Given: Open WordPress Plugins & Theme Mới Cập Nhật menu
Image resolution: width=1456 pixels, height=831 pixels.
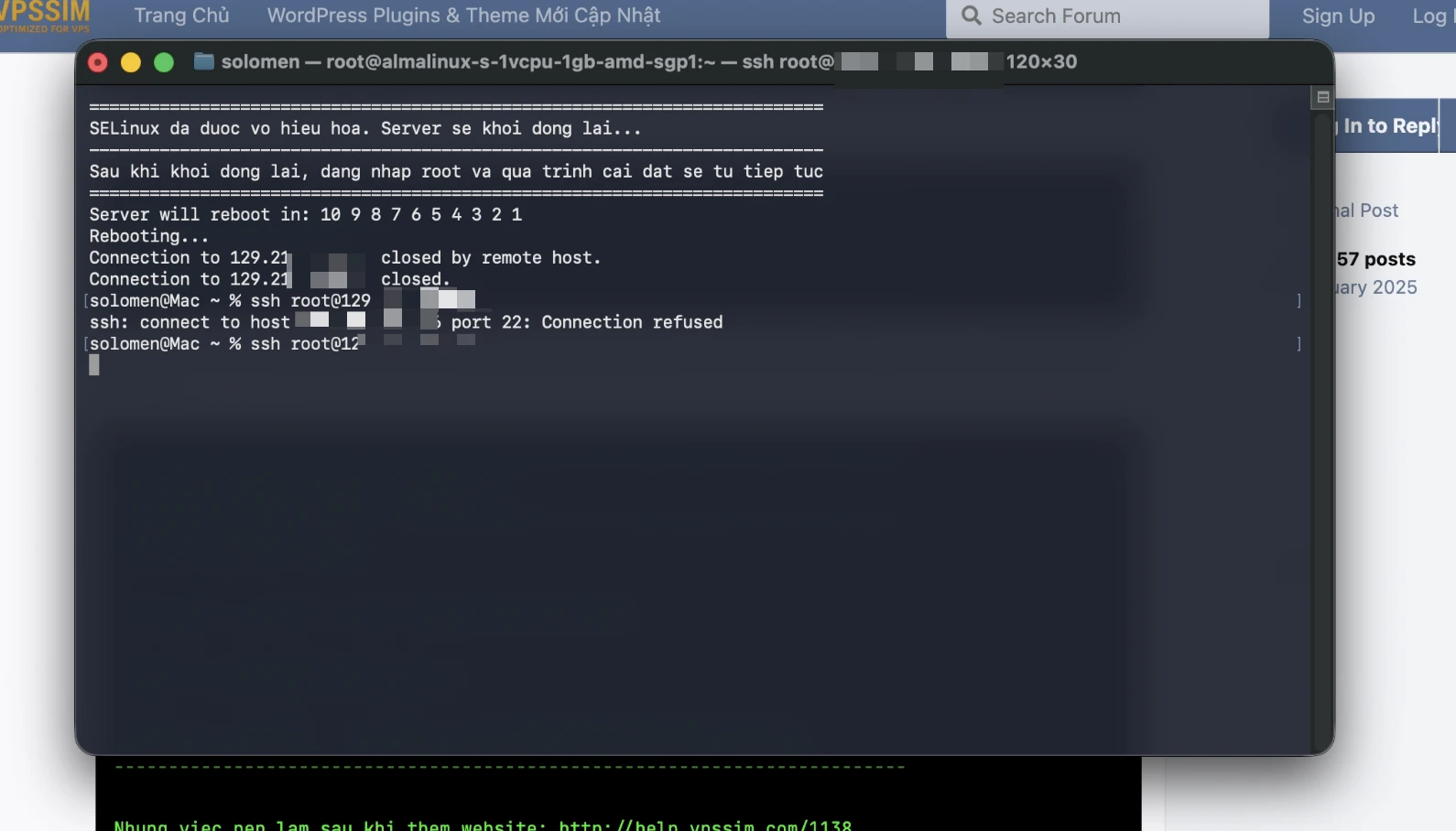Looking at the screenshot, I should click(463, 16).
